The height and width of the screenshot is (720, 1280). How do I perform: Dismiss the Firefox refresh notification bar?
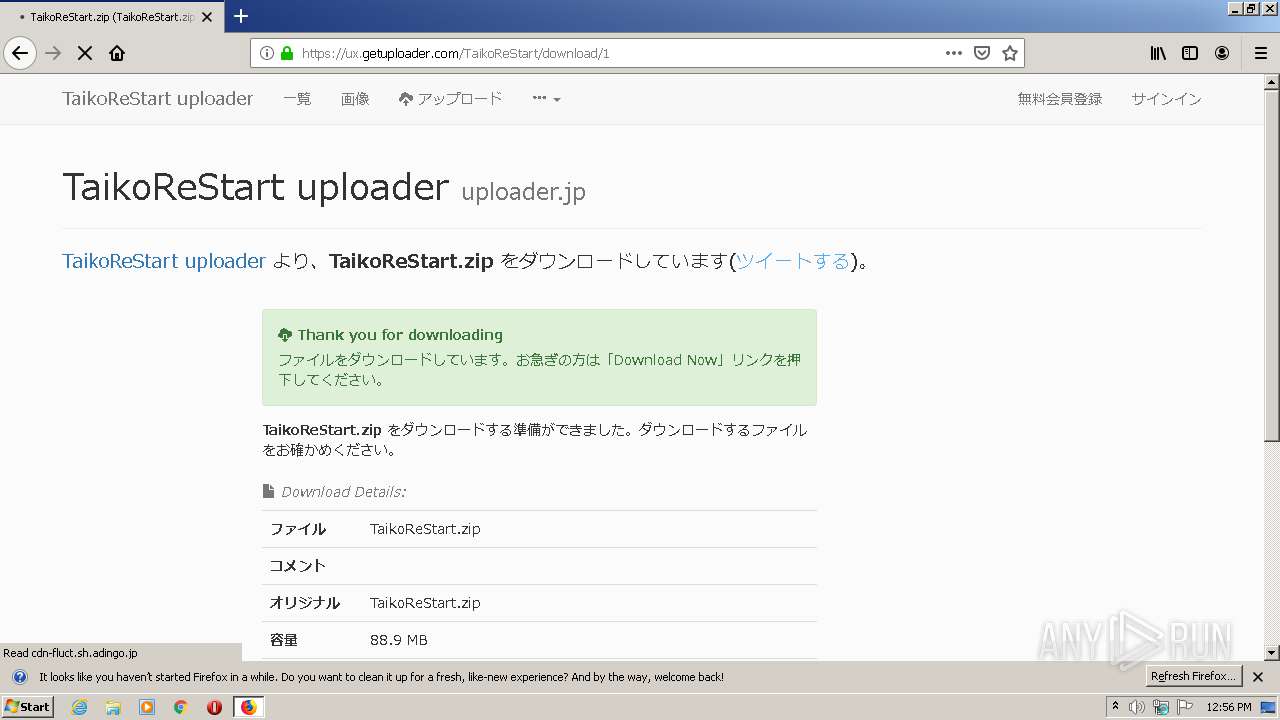click(x=1258, y=677)
